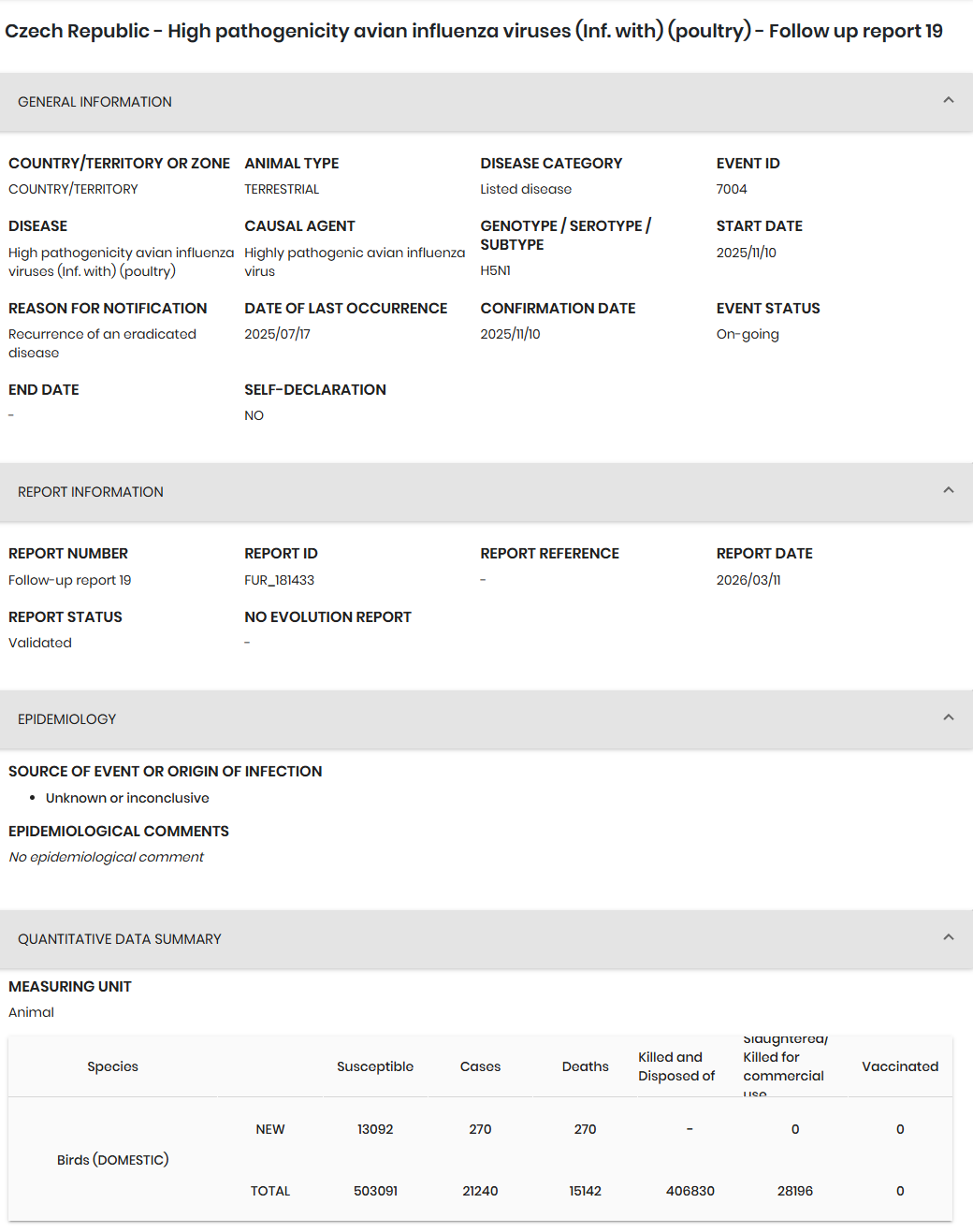
Task: Select the Killed and Disposed of header
Action: pos(676,1066)
